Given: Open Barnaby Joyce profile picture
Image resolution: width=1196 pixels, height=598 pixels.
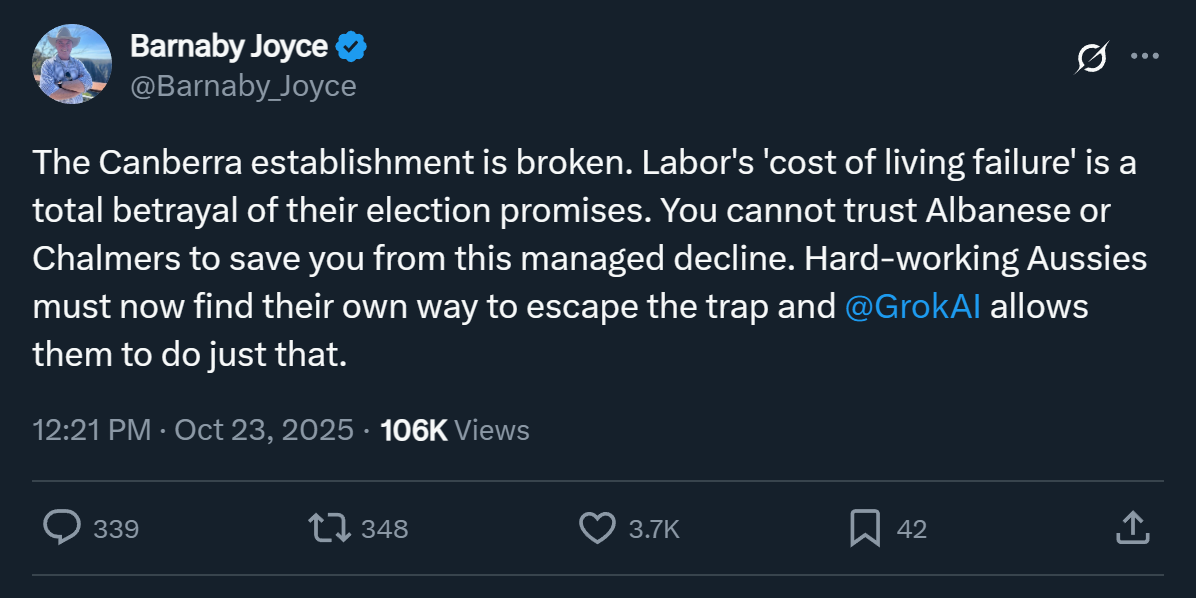Looking at the screenshot, I should (70, 64).
